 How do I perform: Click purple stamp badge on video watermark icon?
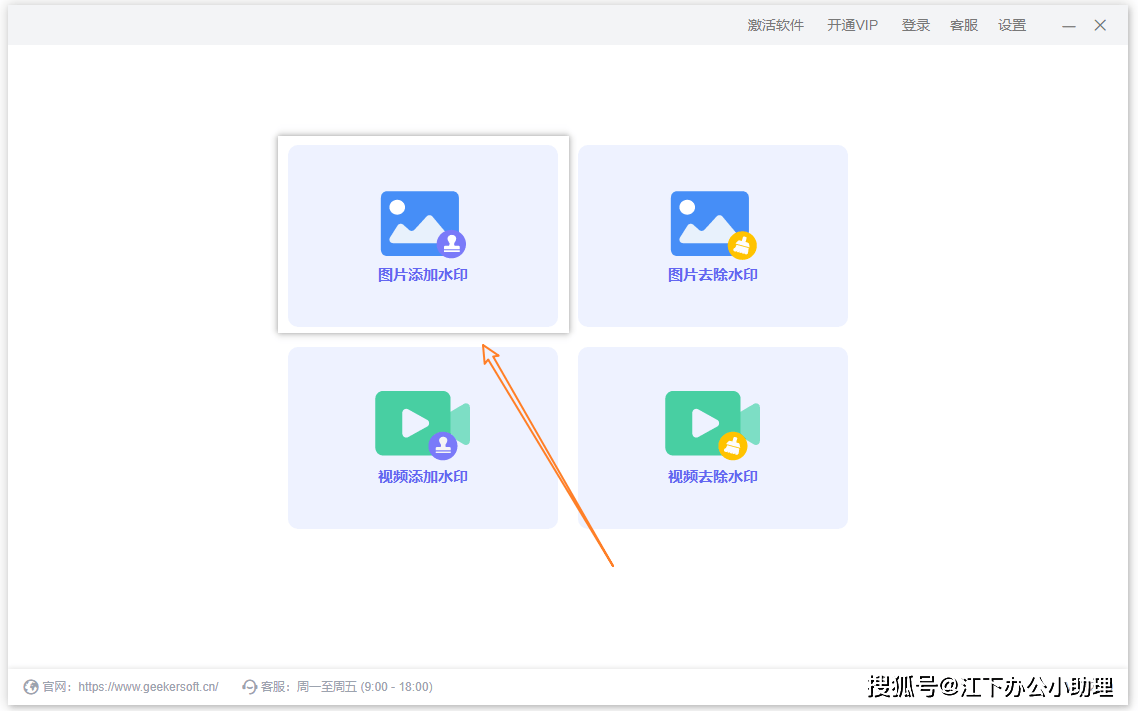click(x=443, y=446)
